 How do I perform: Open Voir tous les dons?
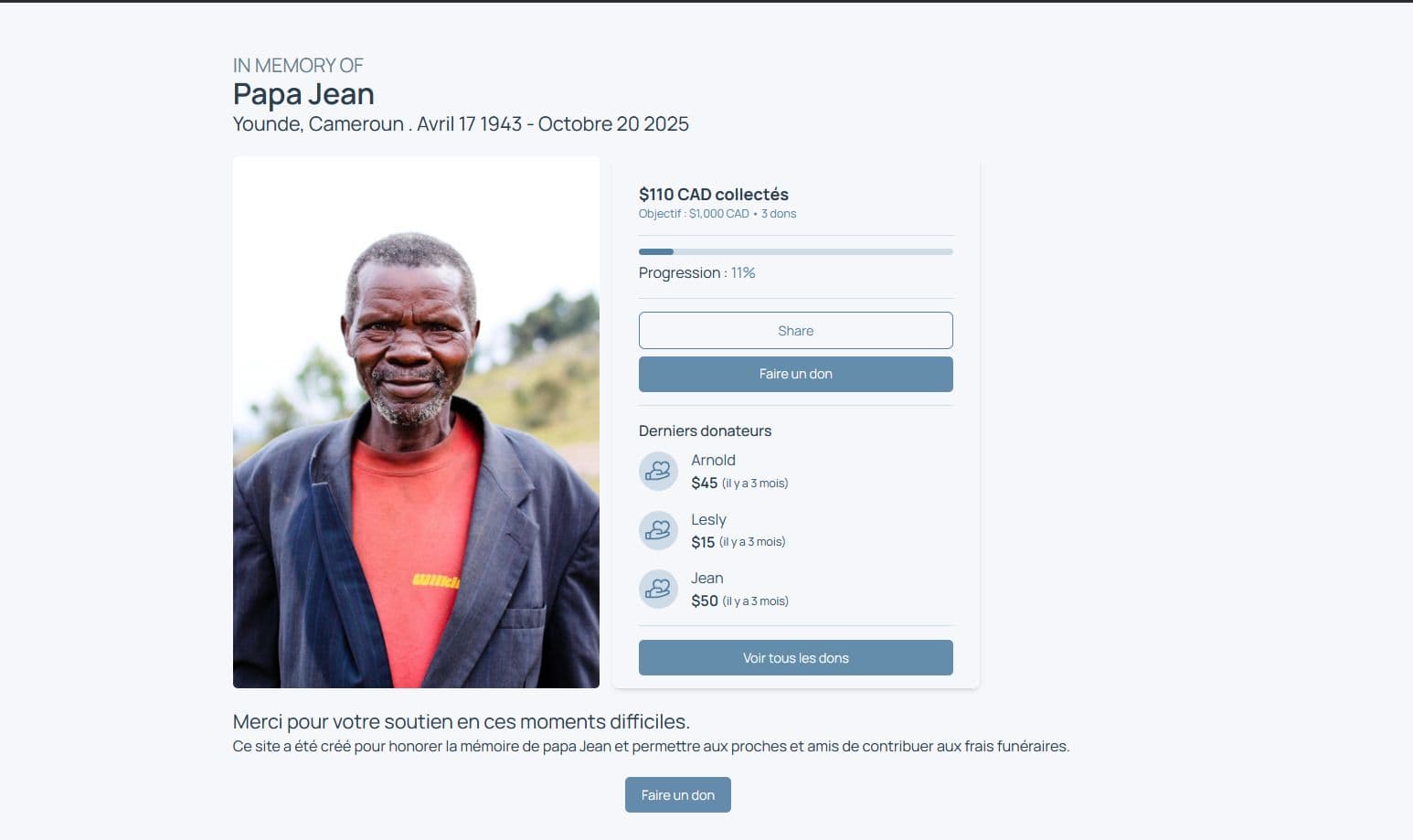[x=795, y=658]
